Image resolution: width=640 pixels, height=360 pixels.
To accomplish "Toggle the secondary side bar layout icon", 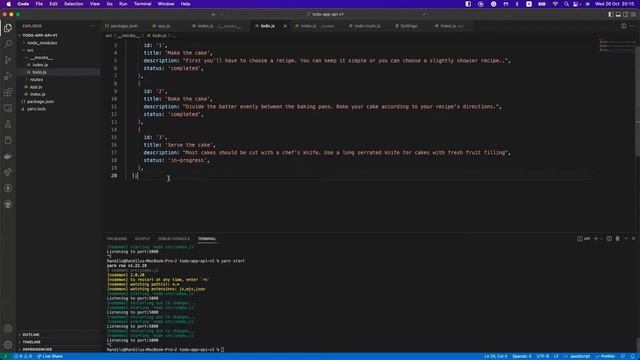I will click(625, 14).
